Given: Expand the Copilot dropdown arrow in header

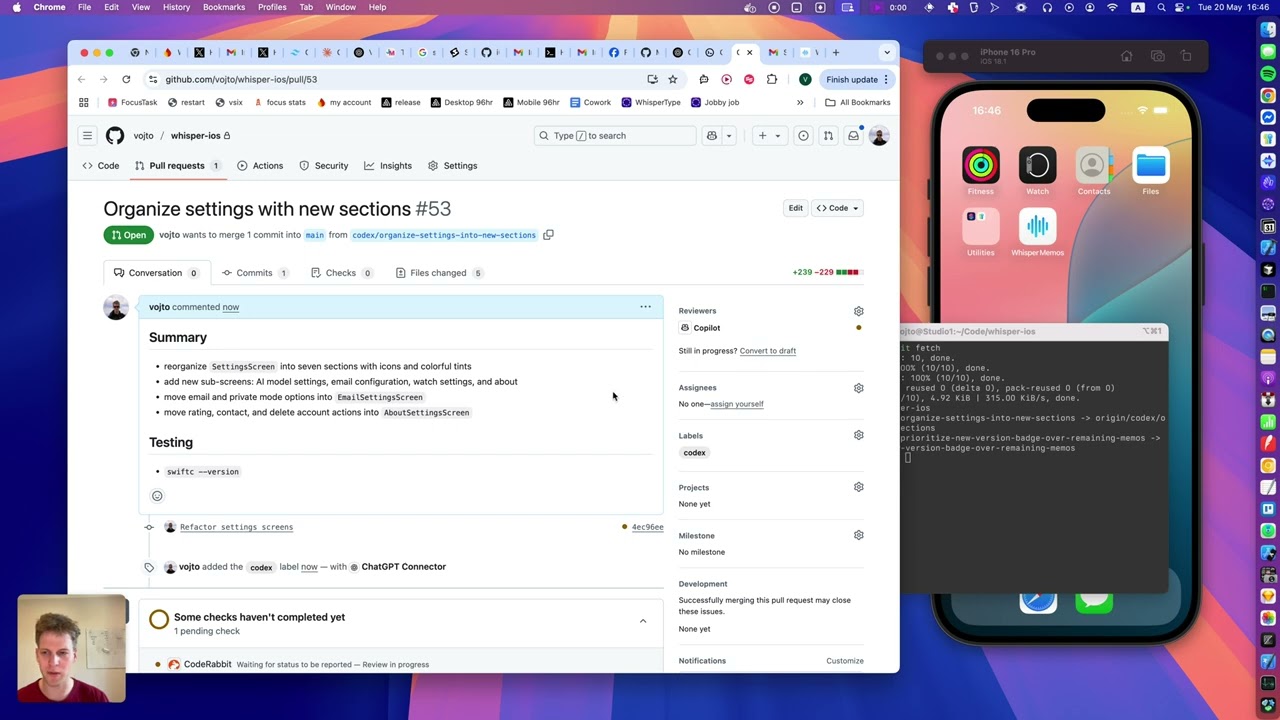Looking at the screenshot, I should tap(729, 136).
